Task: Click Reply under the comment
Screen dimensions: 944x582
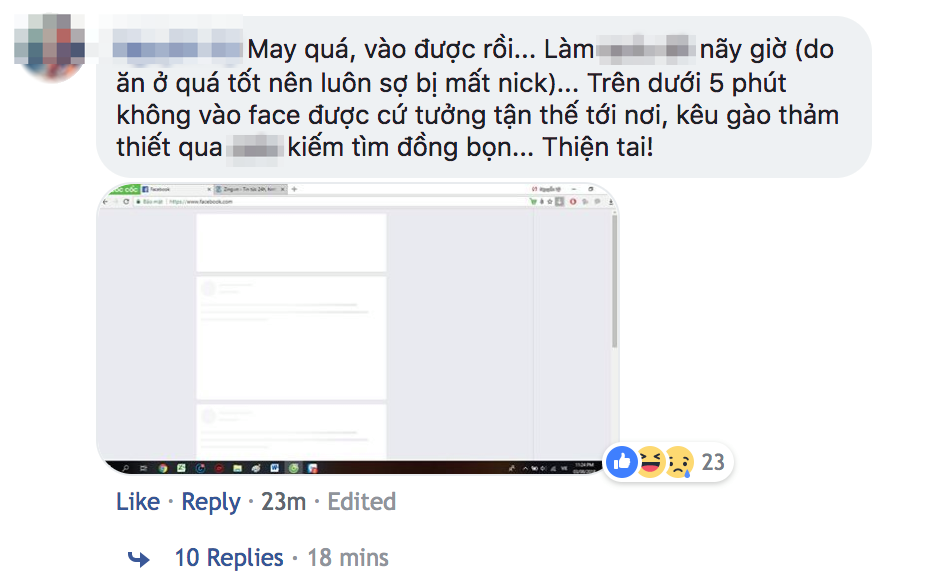Action: (x=211, y=502)
